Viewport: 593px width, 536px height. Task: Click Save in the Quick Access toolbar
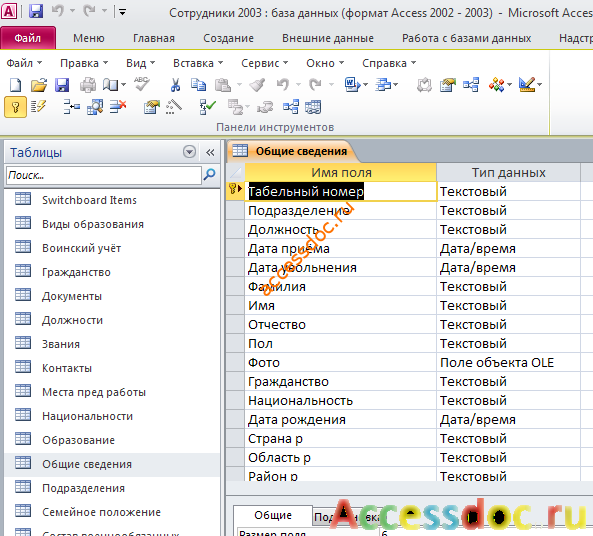point(36,12)
